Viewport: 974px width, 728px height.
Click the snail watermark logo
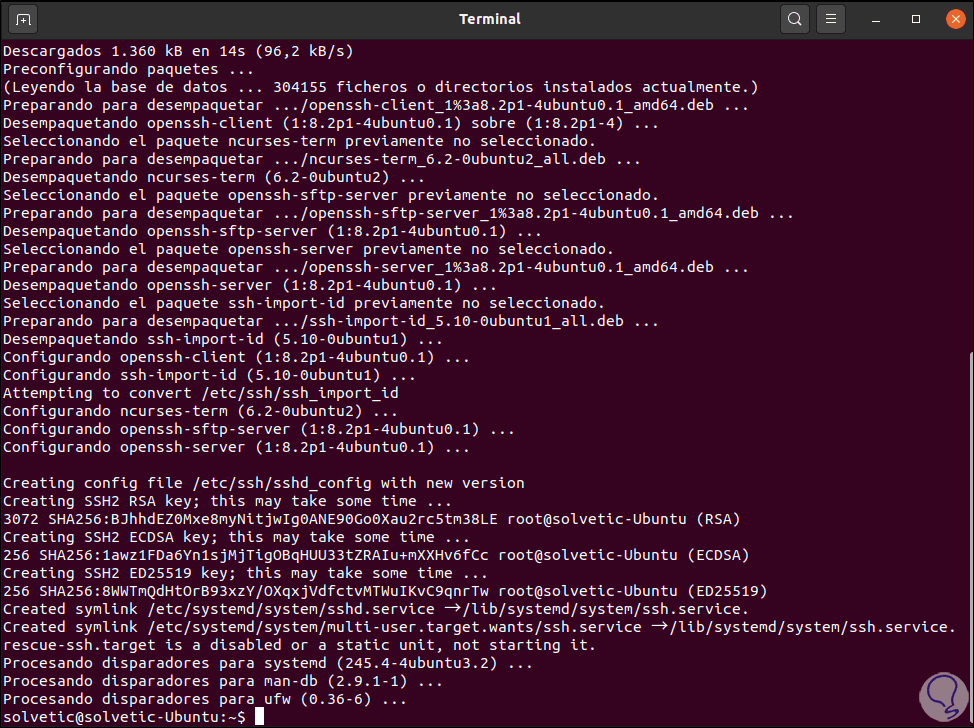[x=941, y=697]
